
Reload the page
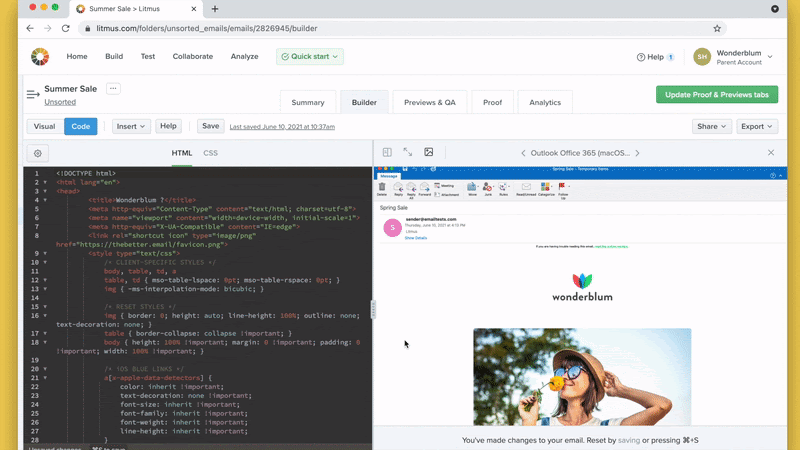tap(66, 29)
